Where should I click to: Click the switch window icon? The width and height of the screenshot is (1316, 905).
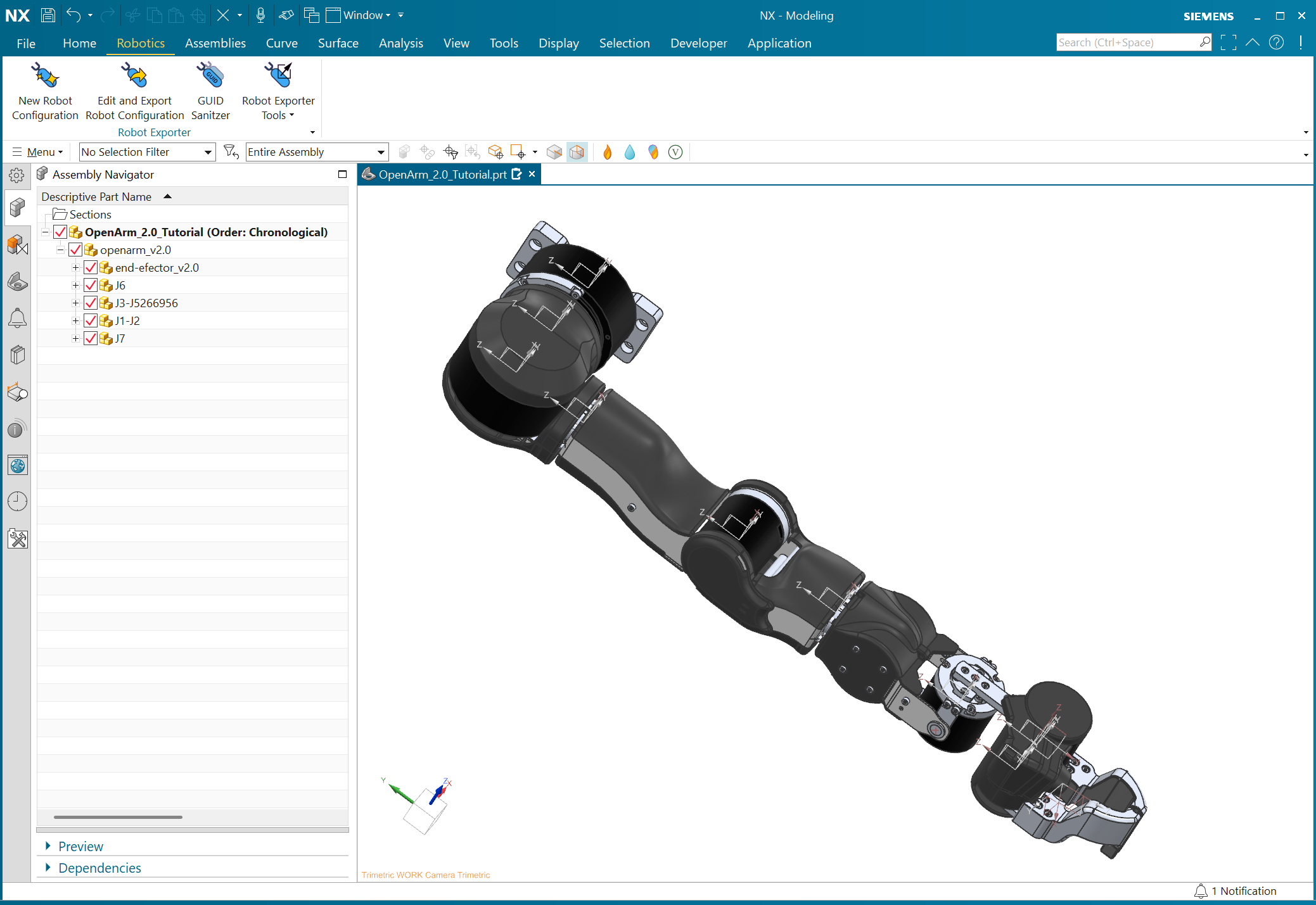[x=311, y=15]
